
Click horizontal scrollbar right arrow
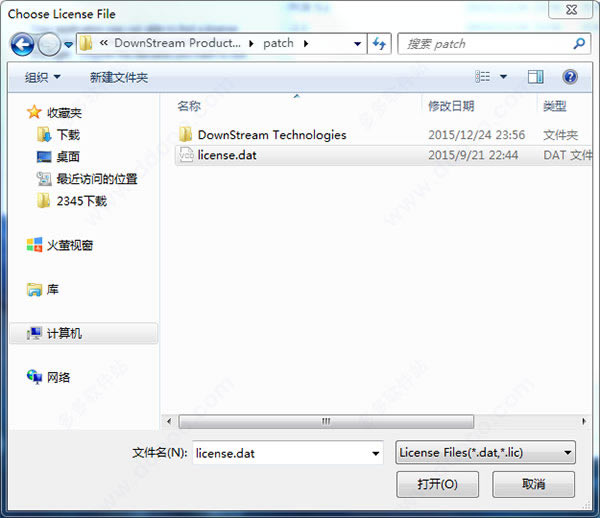584,422
